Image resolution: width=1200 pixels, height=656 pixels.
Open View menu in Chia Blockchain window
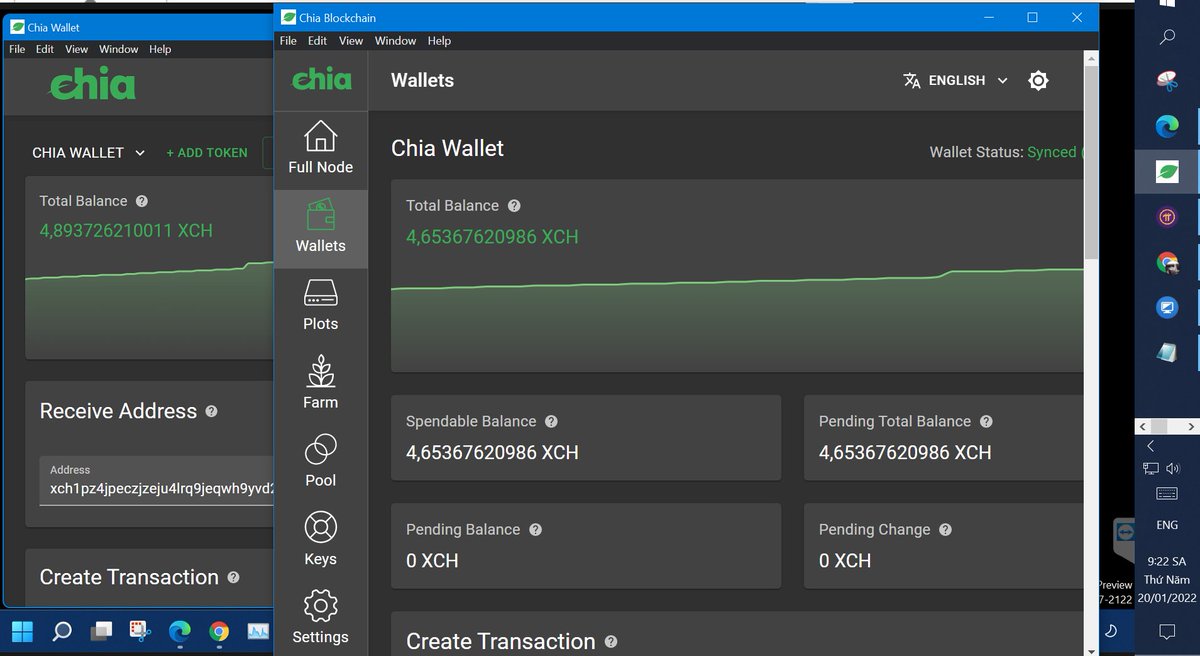click(351, 41)
